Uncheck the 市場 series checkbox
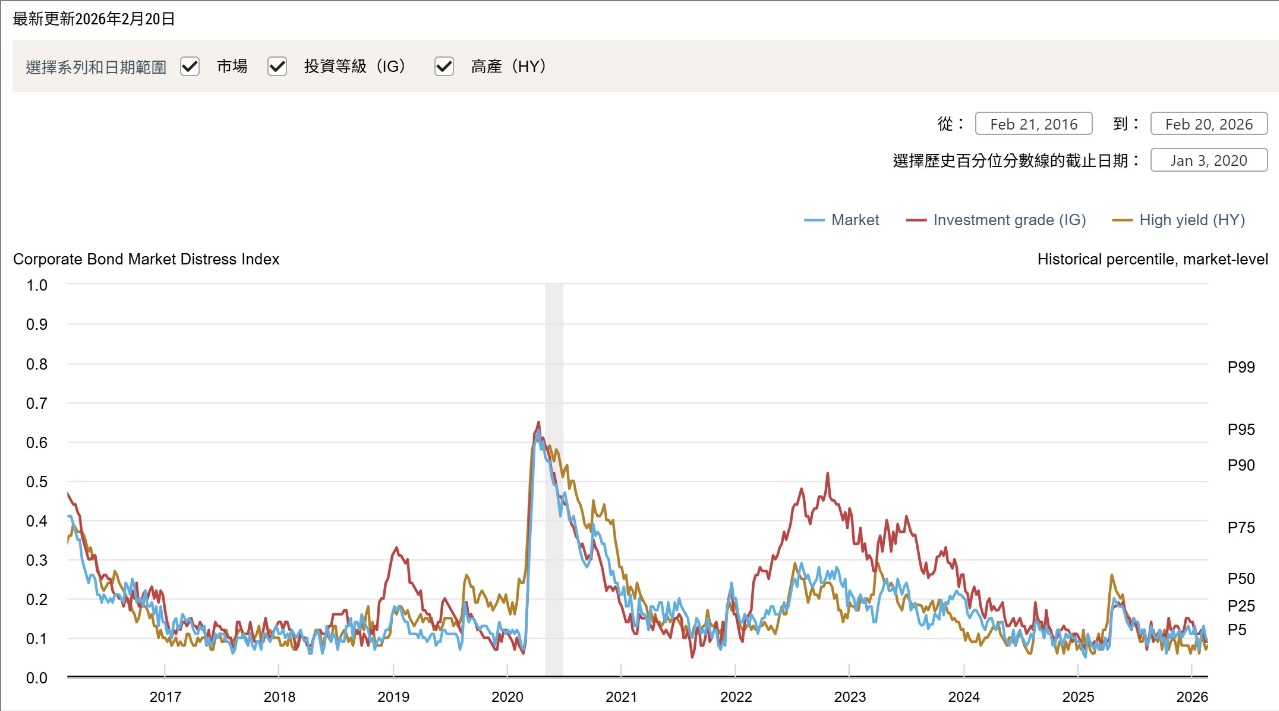This screenshot has width=1279, height=711. point(190,66)
